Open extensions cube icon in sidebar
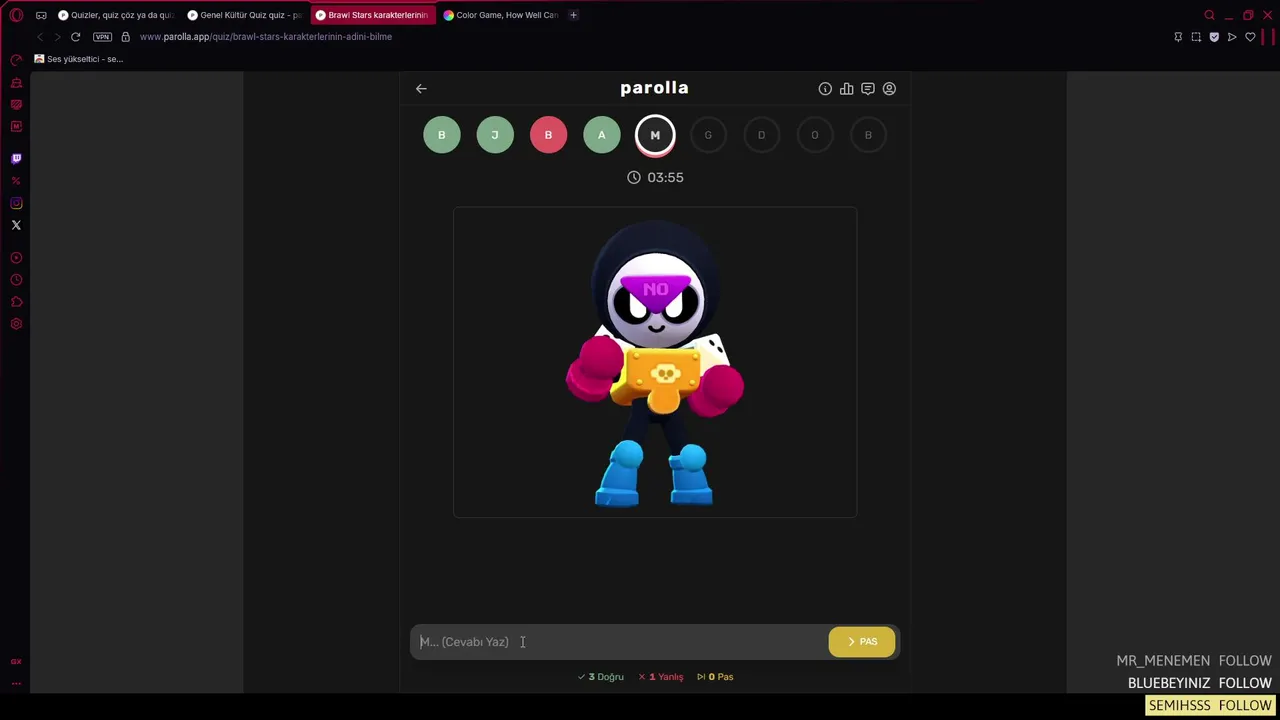This screenshot has height=720, width=1280. point(16,302)
